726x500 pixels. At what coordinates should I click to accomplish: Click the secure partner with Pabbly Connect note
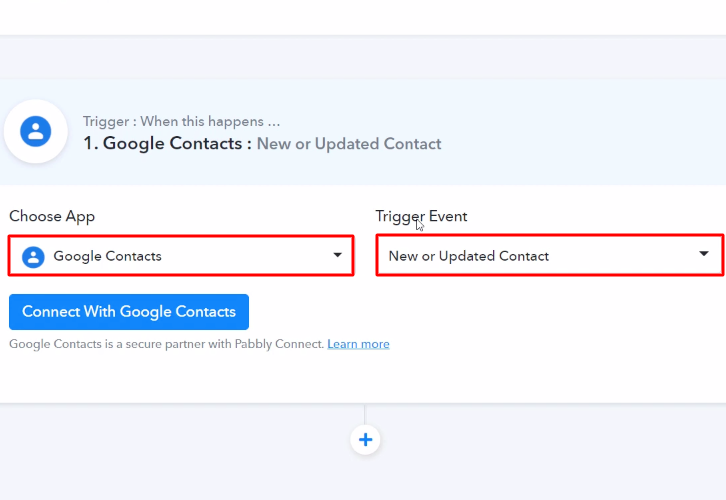click(166, 344)
